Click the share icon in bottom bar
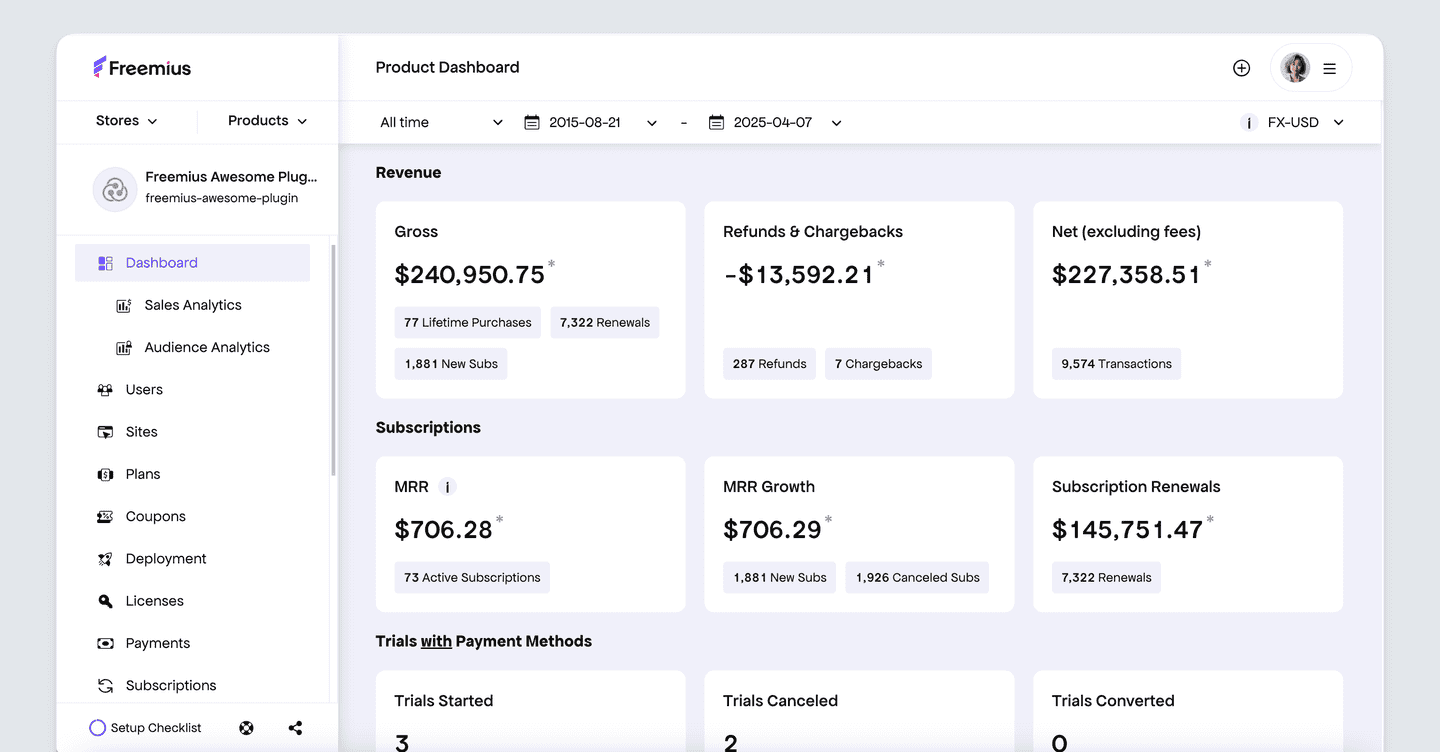The width and height of the screenshot is (1440, 752). point(295,728)
